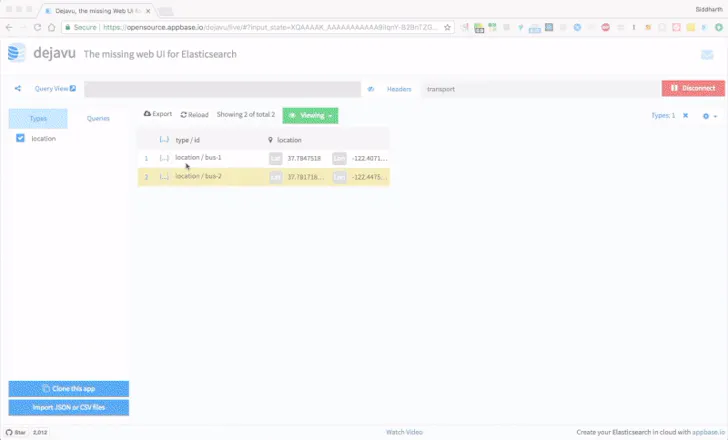728x440 pixels.
Task: Click the transport app name field
Action: 541,89
